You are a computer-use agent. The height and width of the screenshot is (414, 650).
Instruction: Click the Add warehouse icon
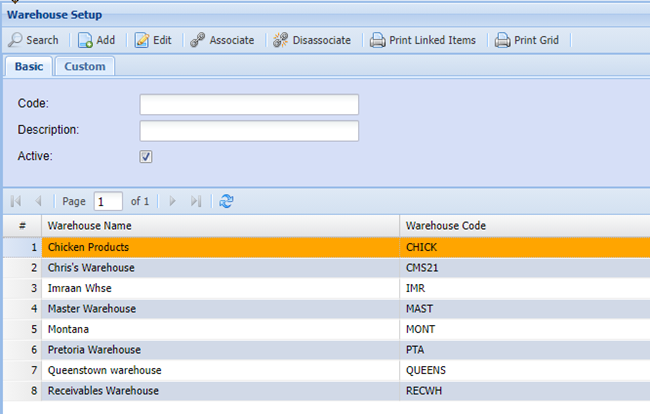(x=86, y=40)
